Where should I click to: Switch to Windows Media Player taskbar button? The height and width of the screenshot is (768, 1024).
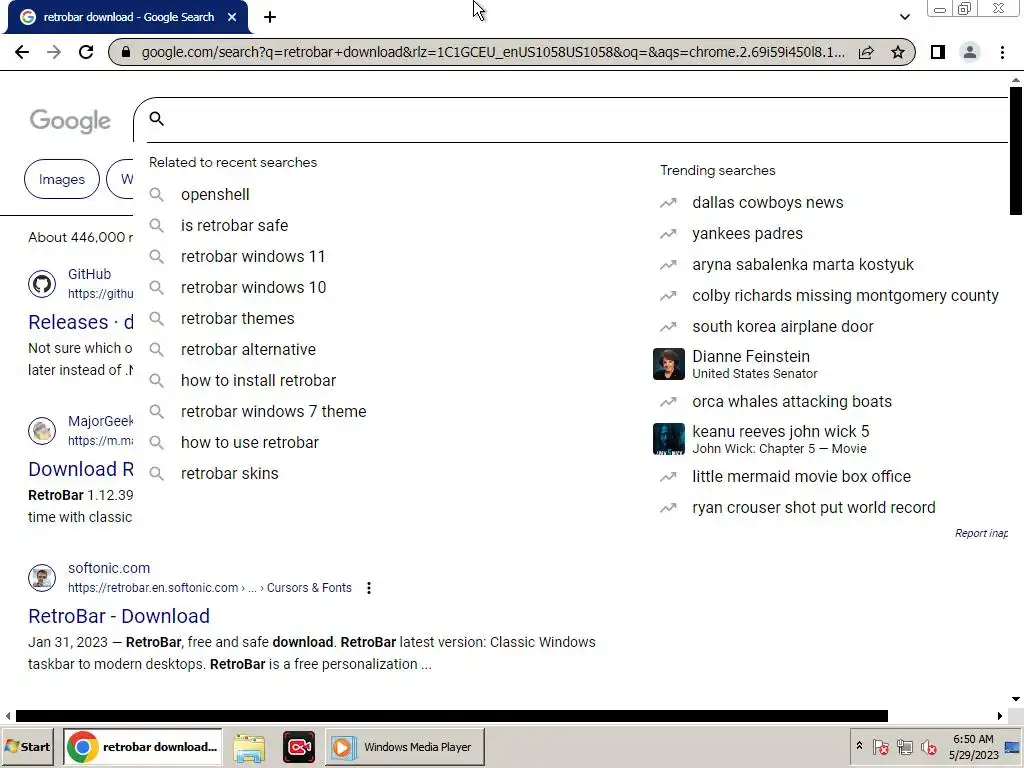coord(405,746)
